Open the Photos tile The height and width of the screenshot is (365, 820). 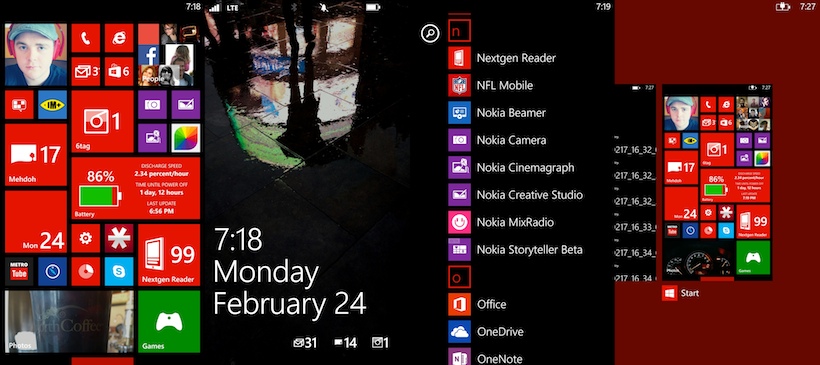[69, 322]
